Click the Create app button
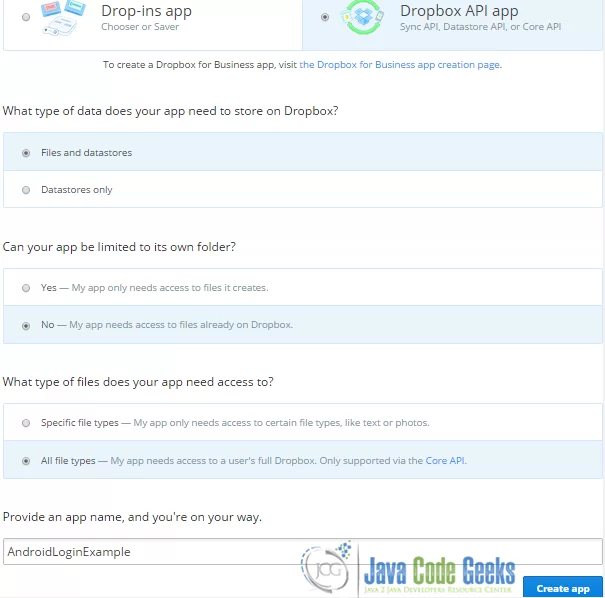 click(x=563, y=588)
